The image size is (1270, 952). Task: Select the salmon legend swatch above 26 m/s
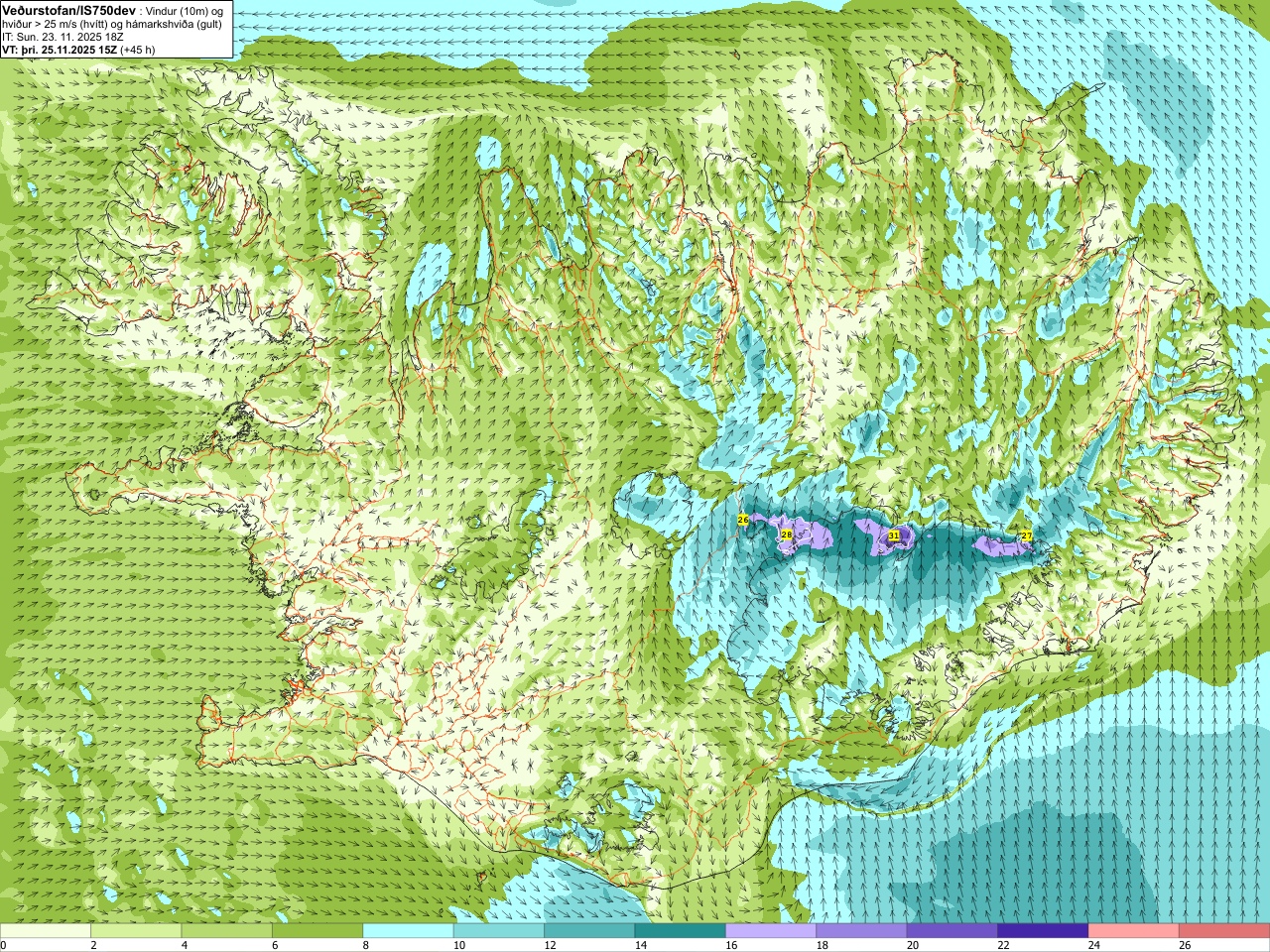pyautogui.click(x=1224, y=931)
